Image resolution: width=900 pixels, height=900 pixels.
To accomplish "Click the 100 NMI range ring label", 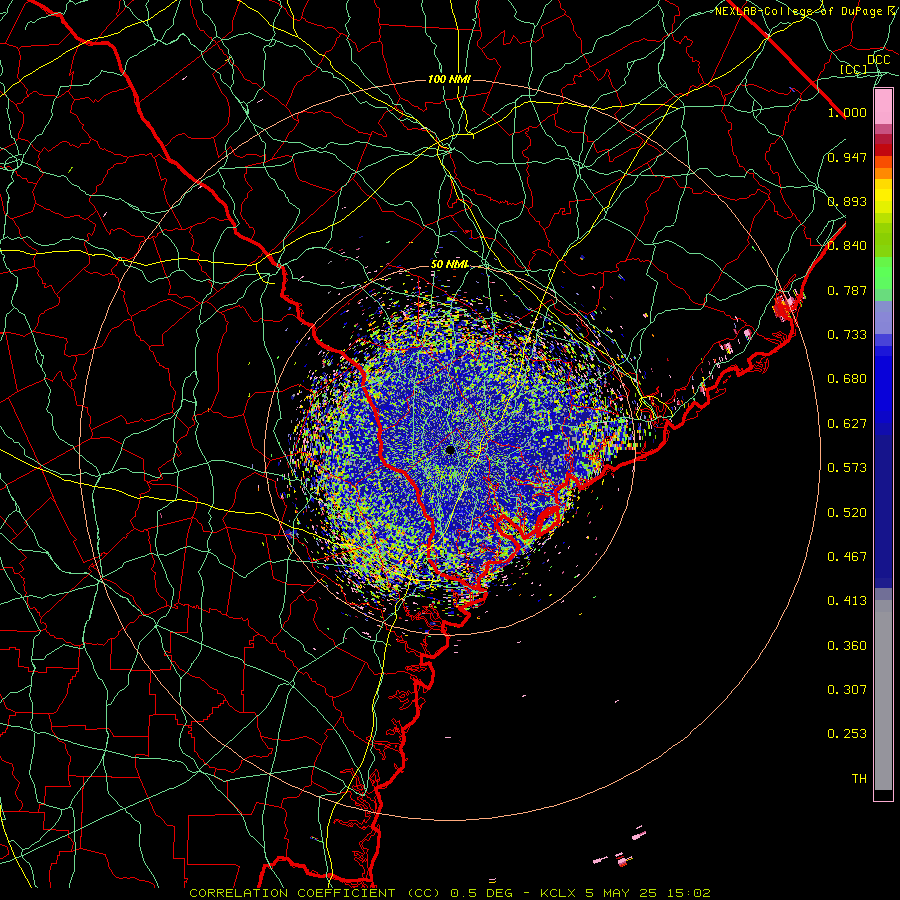I will point(449,79).
